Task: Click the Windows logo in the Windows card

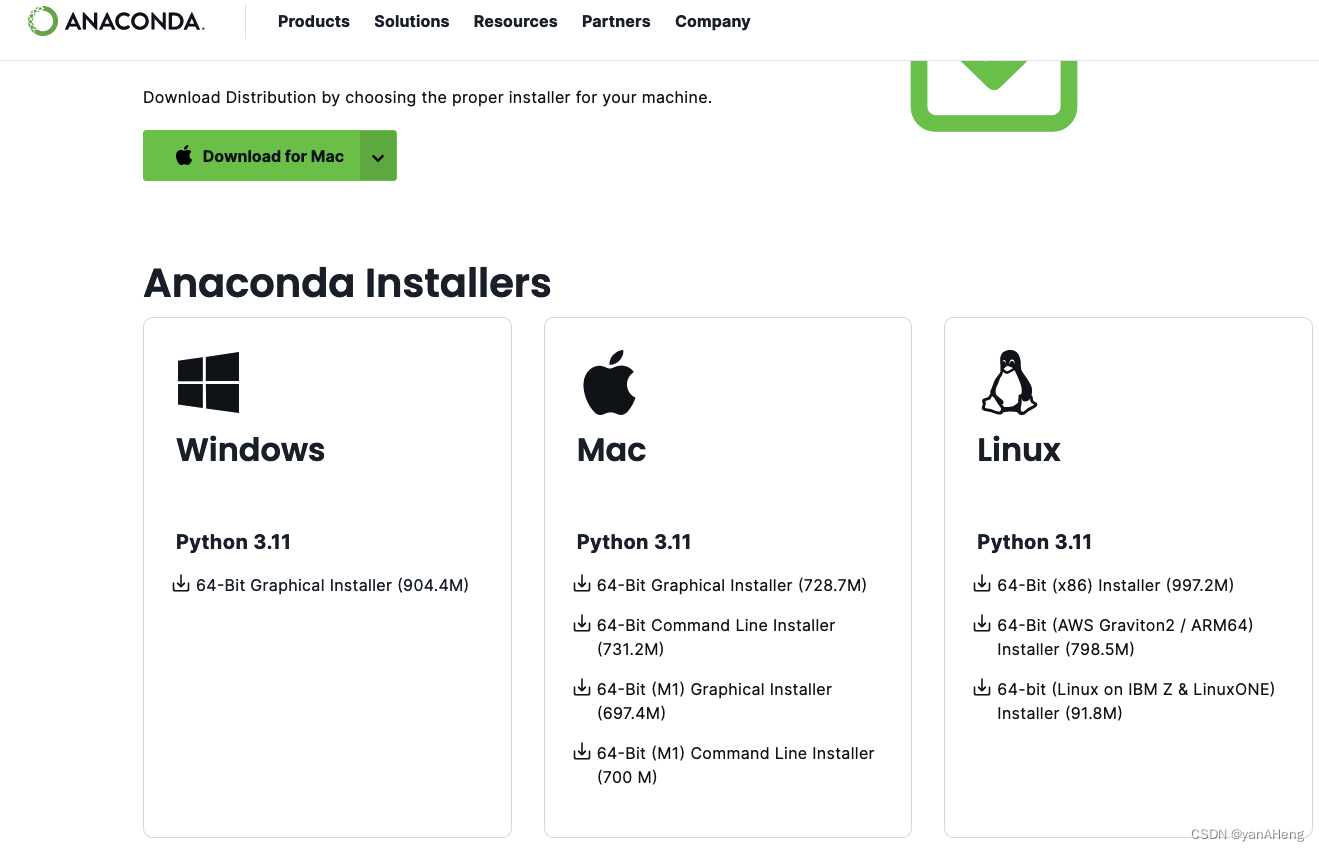Action: point(208,382)
